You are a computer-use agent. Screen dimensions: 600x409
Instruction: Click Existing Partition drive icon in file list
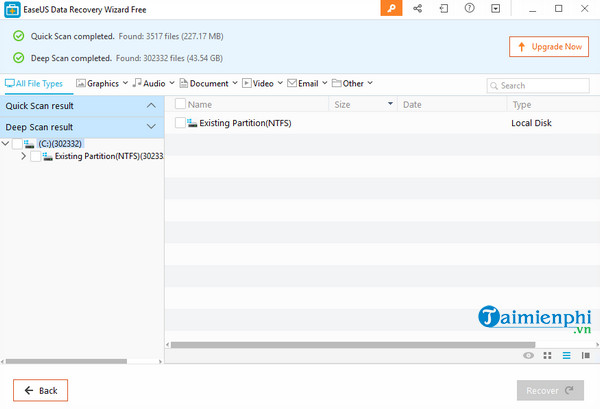[x=192, y=123]
